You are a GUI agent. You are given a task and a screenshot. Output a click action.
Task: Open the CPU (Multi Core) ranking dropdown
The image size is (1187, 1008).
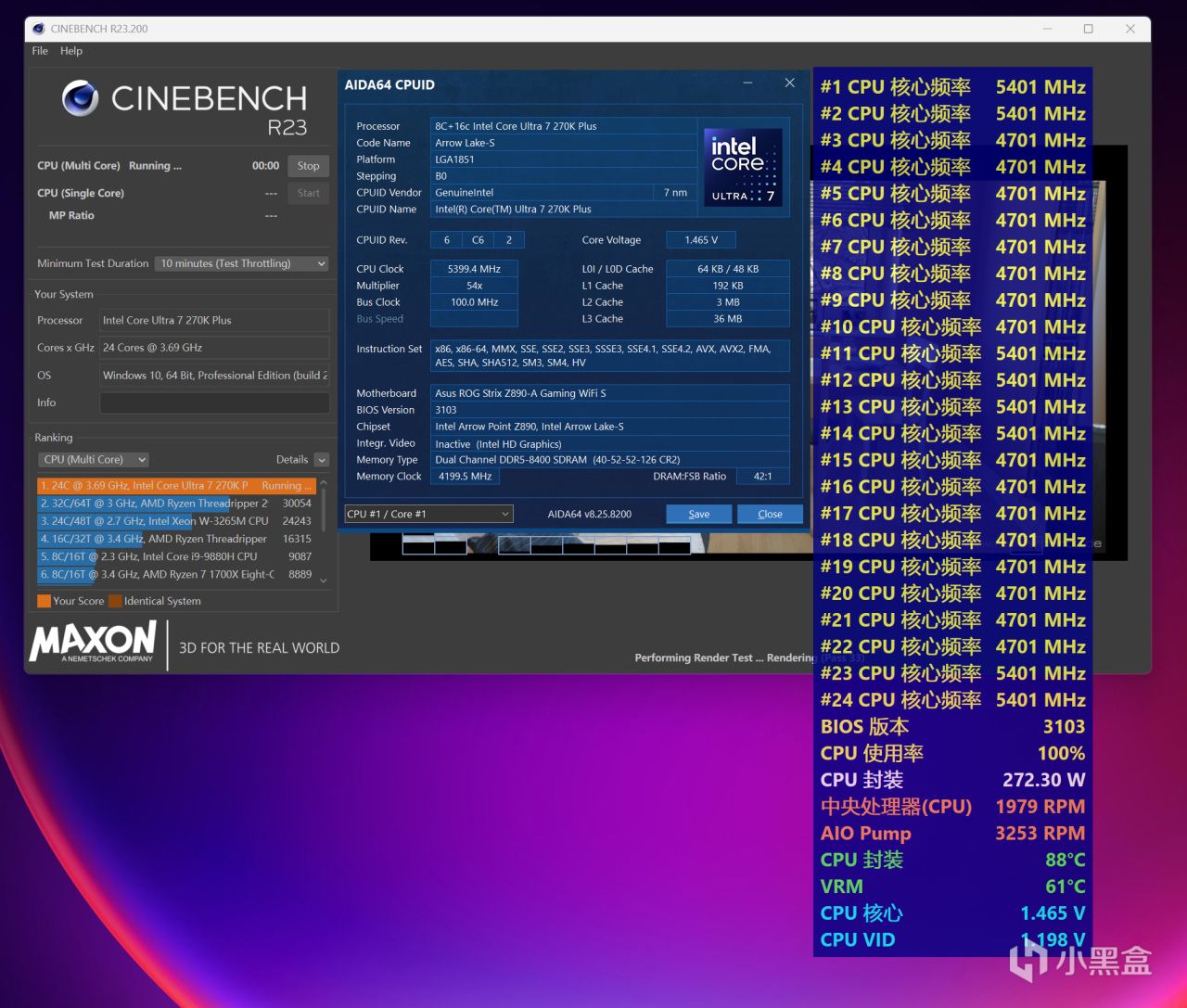tap(94, 460)
